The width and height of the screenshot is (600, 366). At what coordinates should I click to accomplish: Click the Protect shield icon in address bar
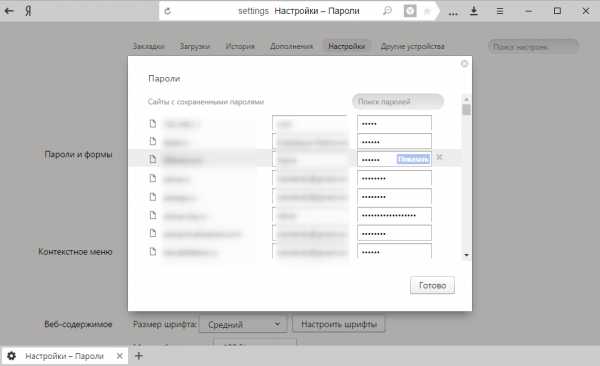click(x=410, y=11)
